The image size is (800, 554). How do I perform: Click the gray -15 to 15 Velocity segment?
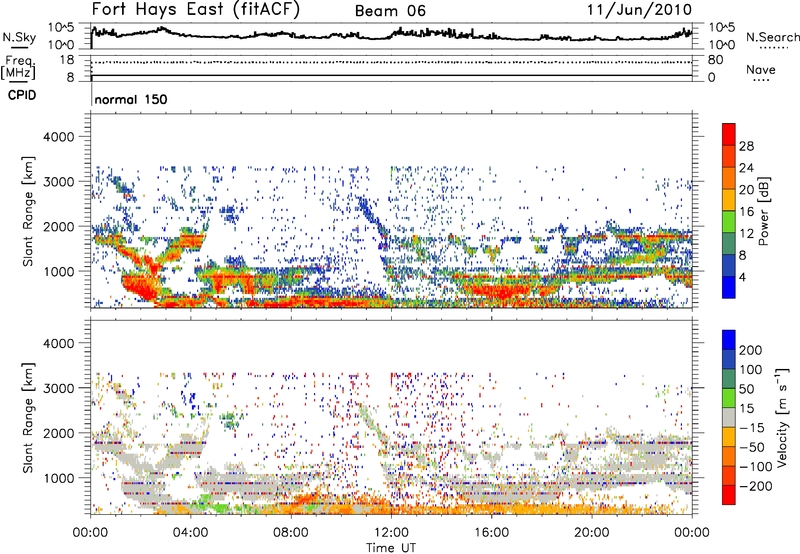coord(729,418)
